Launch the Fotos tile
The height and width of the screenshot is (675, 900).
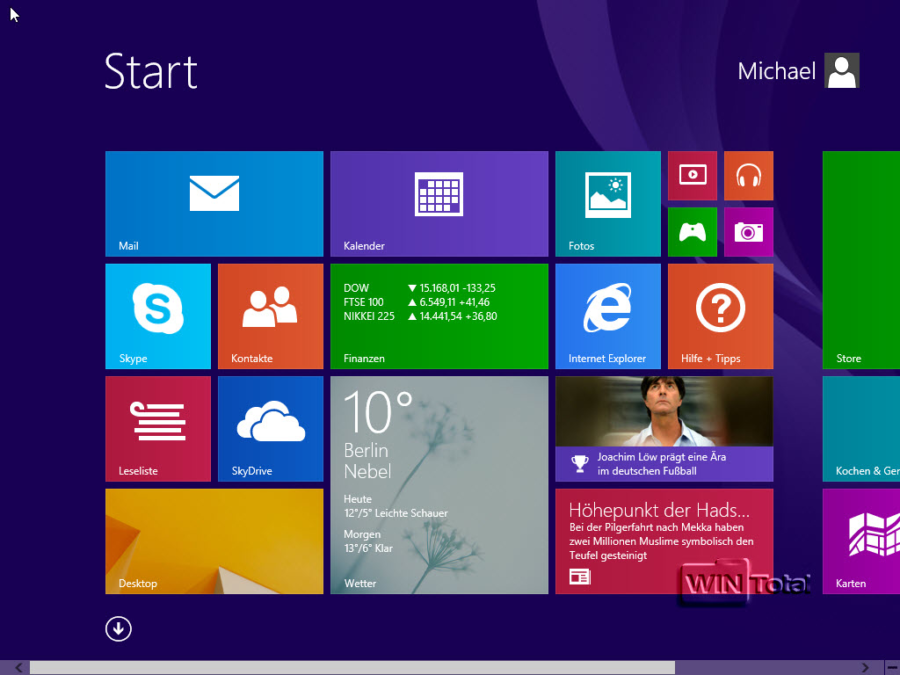(x=608, y=204)
